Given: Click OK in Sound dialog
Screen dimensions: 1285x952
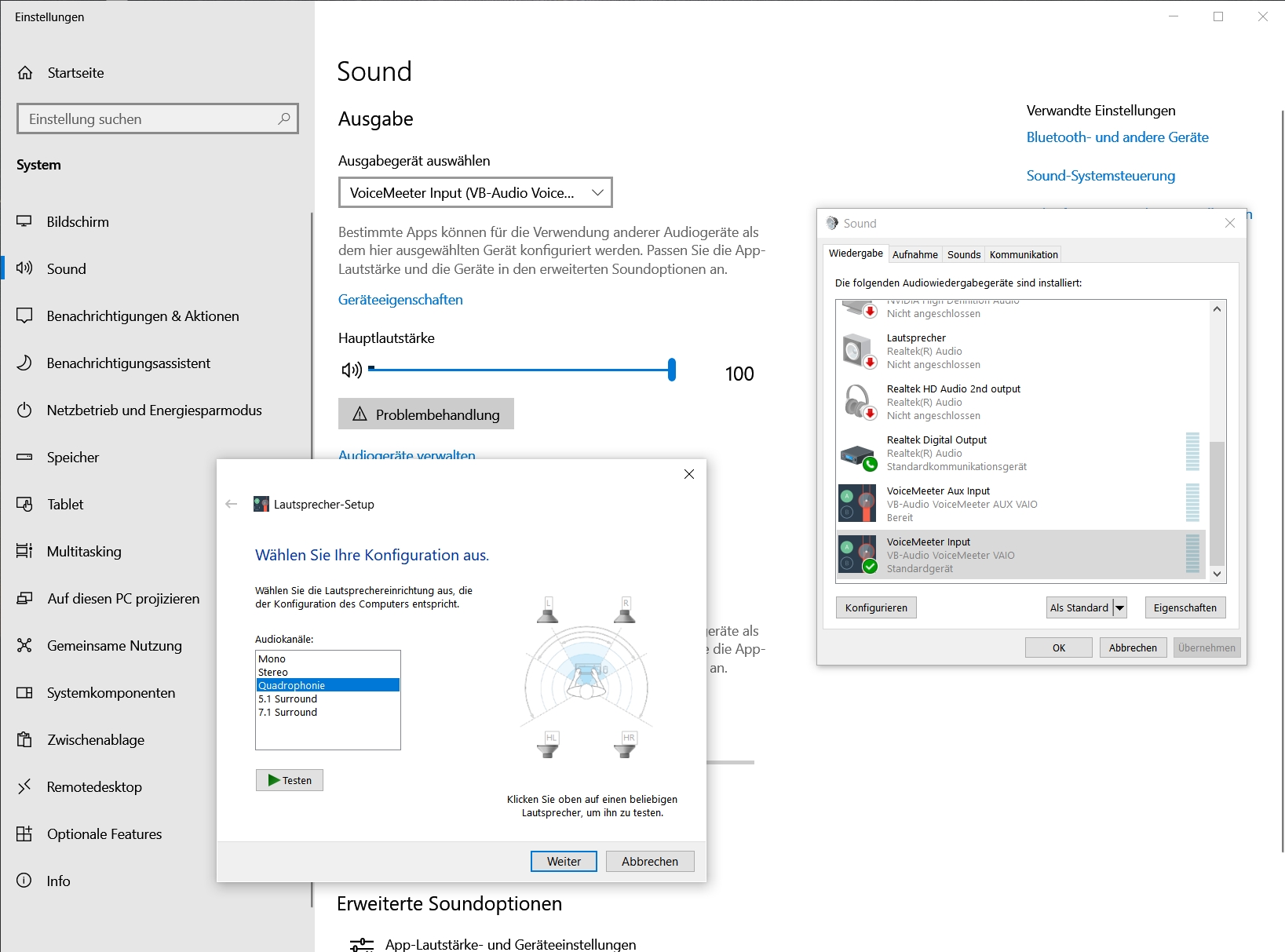Looking at the screenshot, I should (x=1059, y=647).
